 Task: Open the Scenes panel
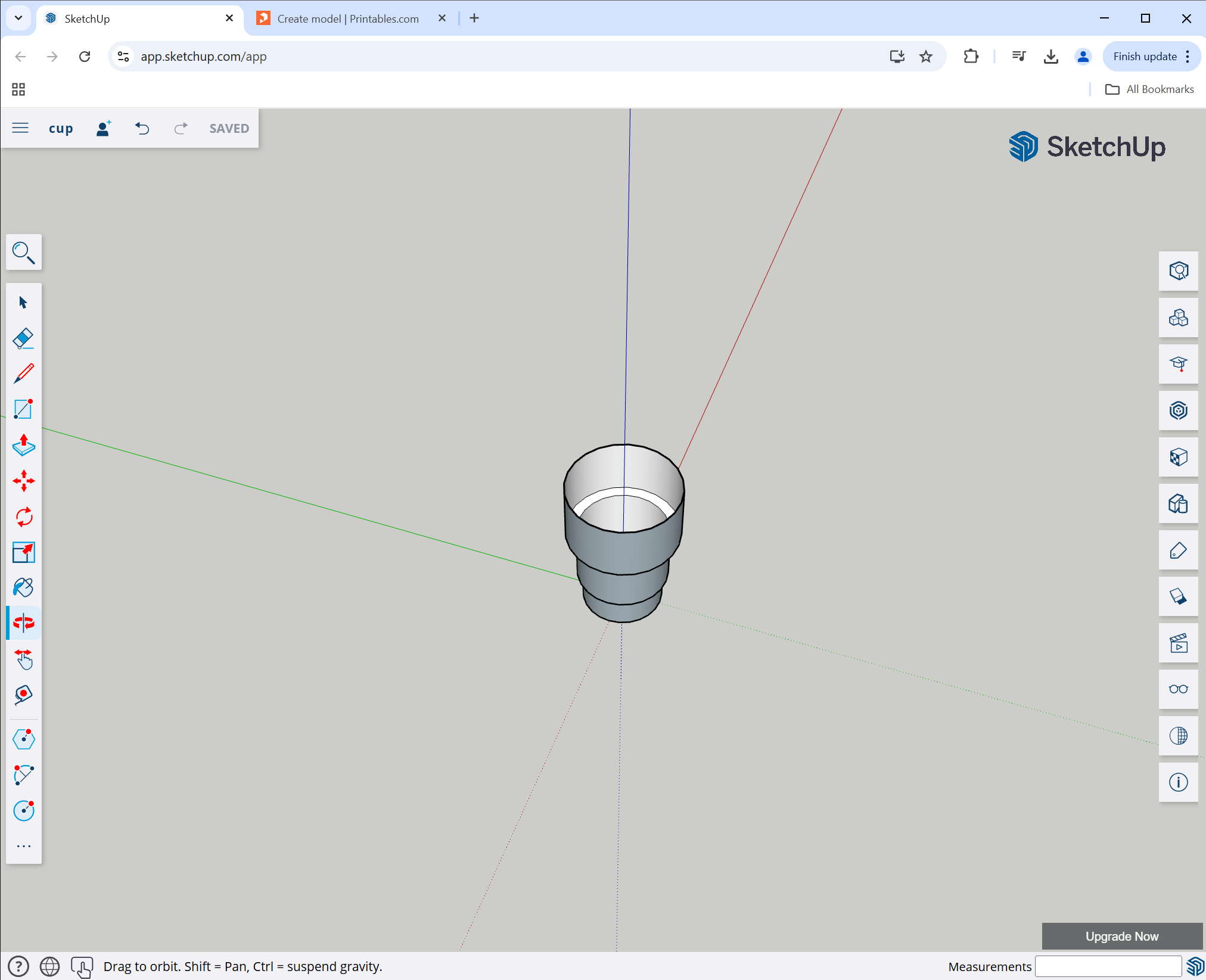click(1178, 643)
